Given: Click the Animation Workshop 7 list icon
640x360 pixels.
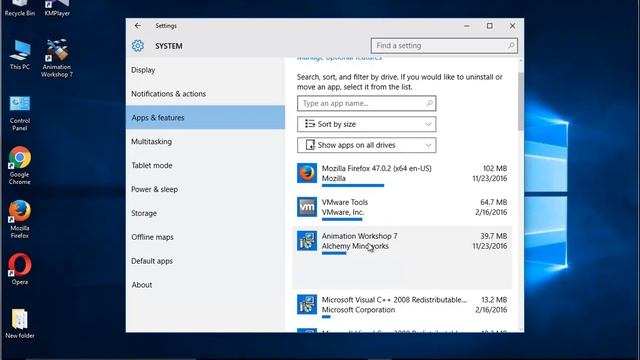Looking at the screenshot, I should pyautogui.click(x=307, y=241).
